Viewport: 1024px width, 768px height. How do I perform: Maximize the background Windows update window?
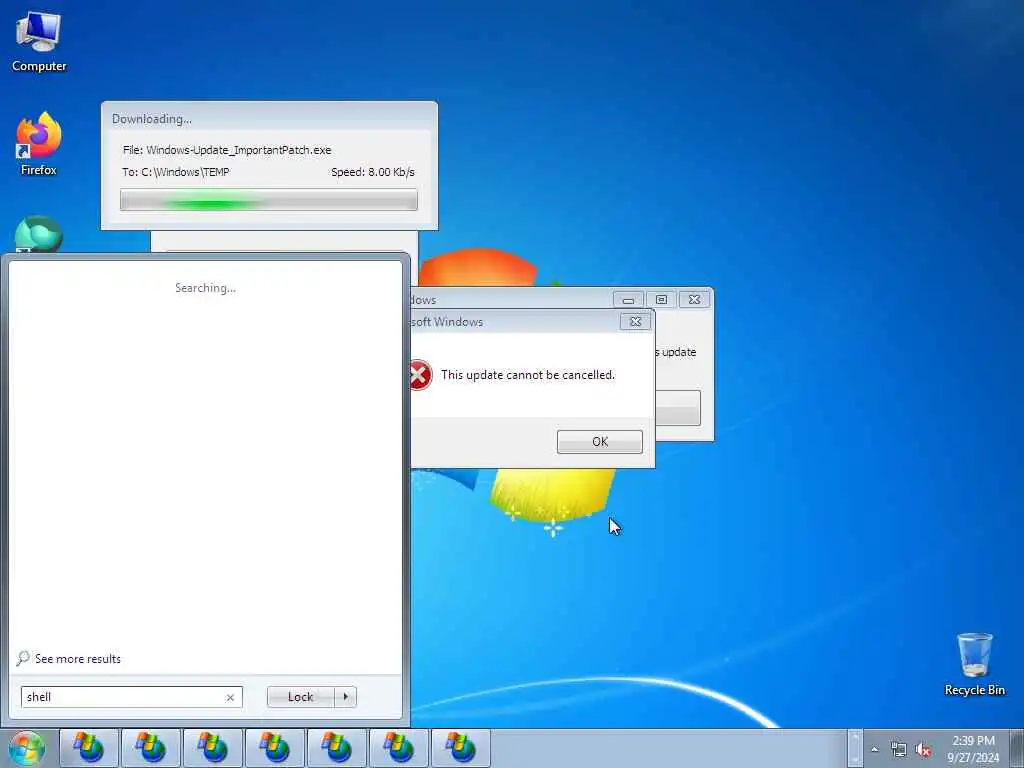click(x=661, y=300)
